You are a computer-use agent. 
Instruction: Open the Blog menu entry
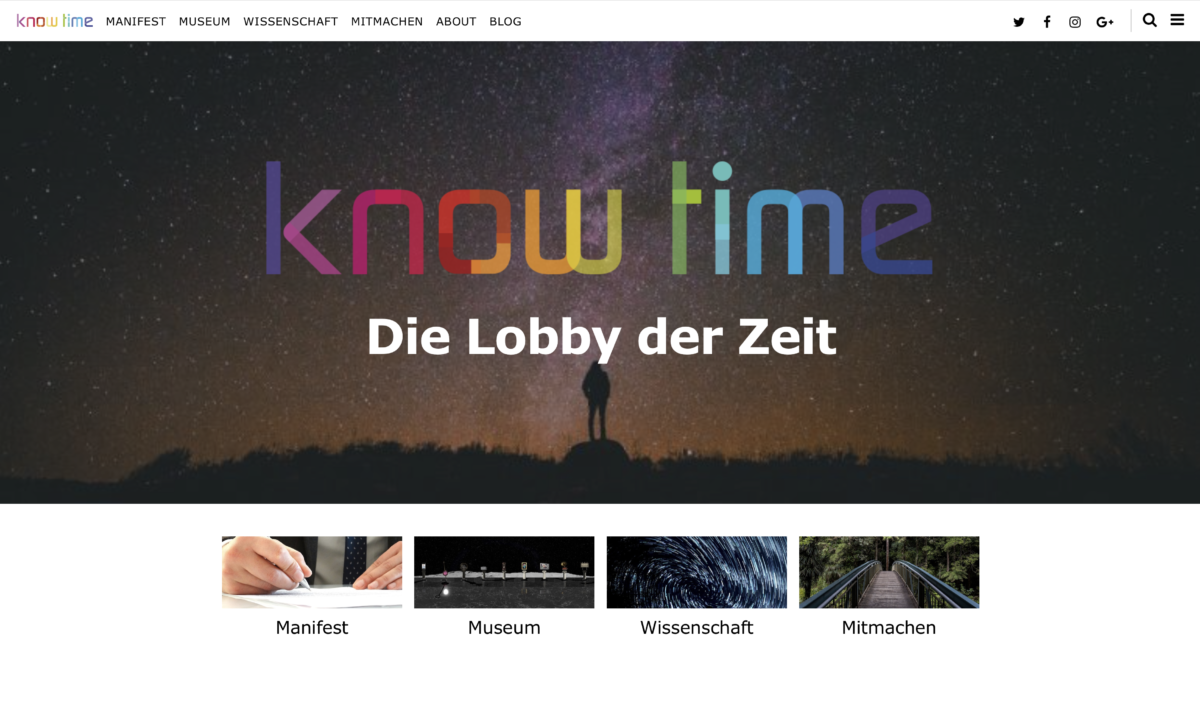(x=505, y=22)
